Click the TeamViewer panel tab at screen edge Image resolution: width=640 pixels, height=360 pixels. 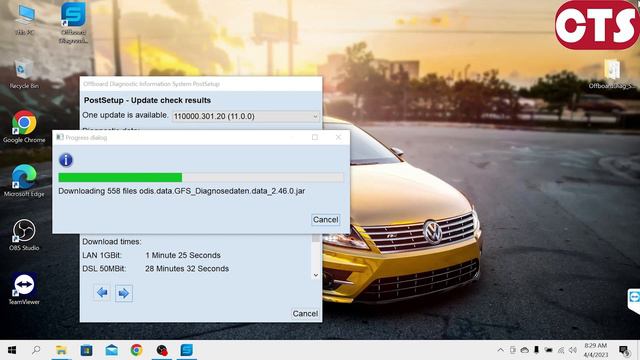point(634,300)
